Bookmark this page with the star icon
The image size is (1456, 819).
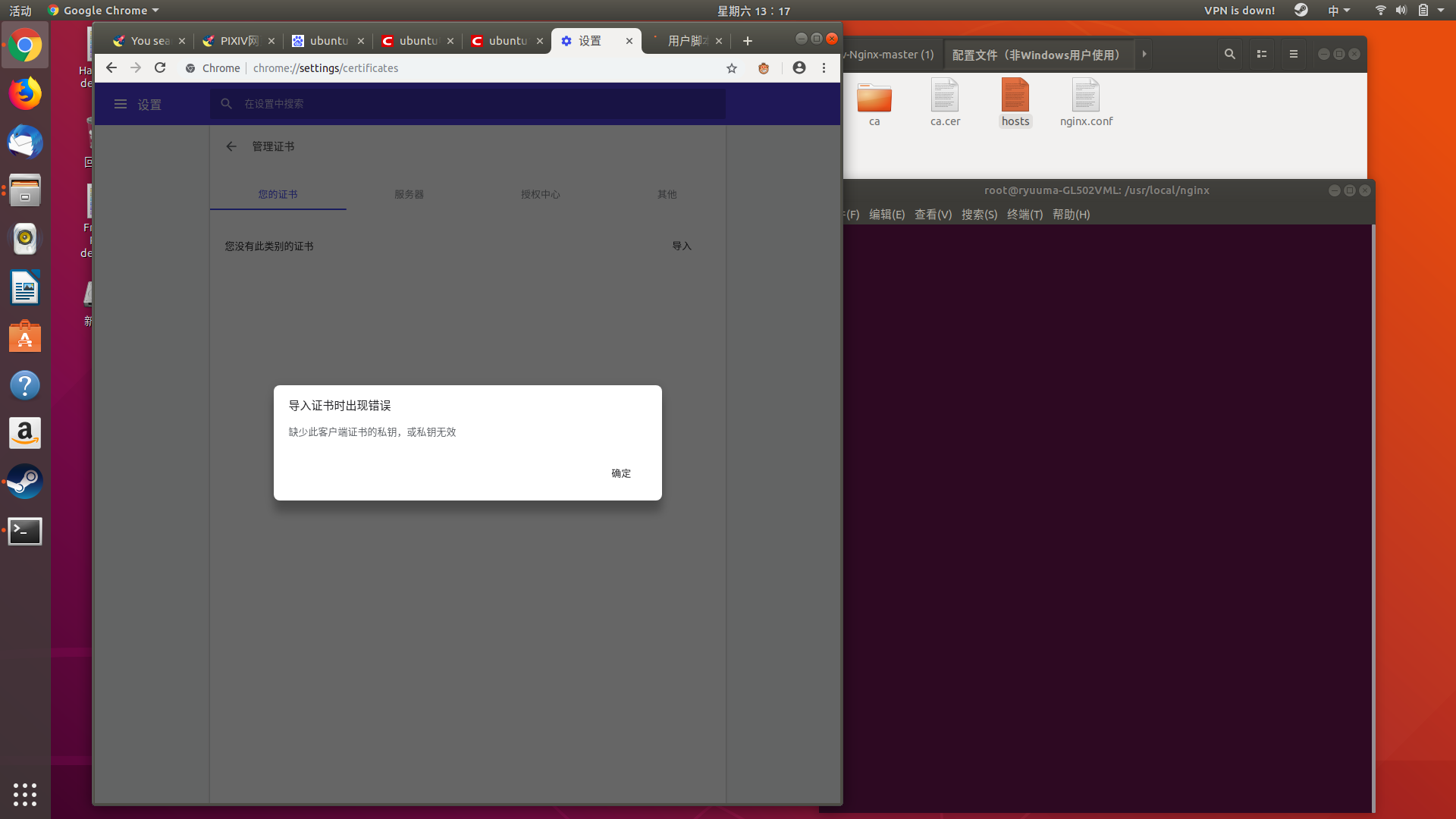pos(732,68)
